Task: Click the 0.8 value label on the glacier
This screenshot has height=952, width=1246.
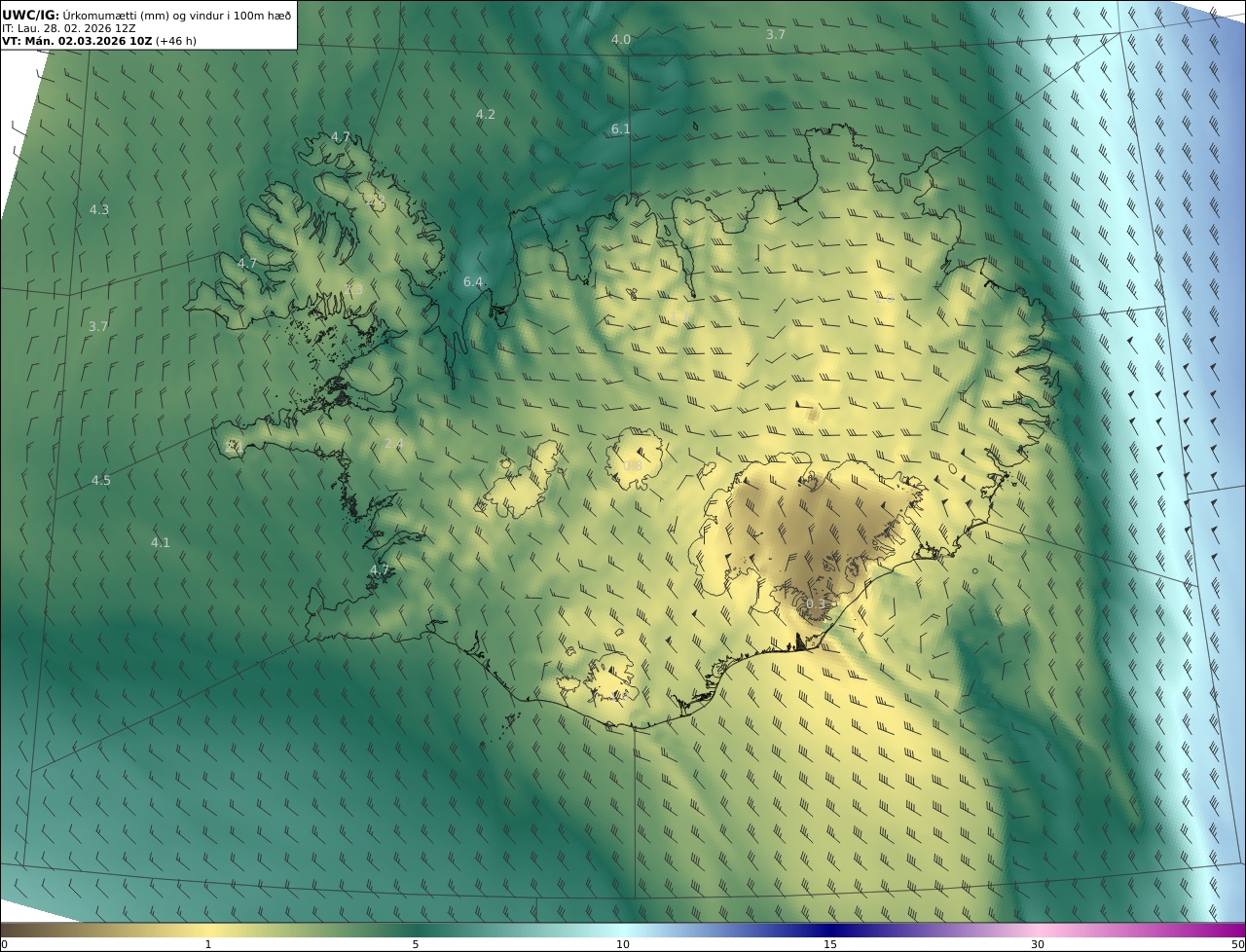Action: tap(633, 465)
